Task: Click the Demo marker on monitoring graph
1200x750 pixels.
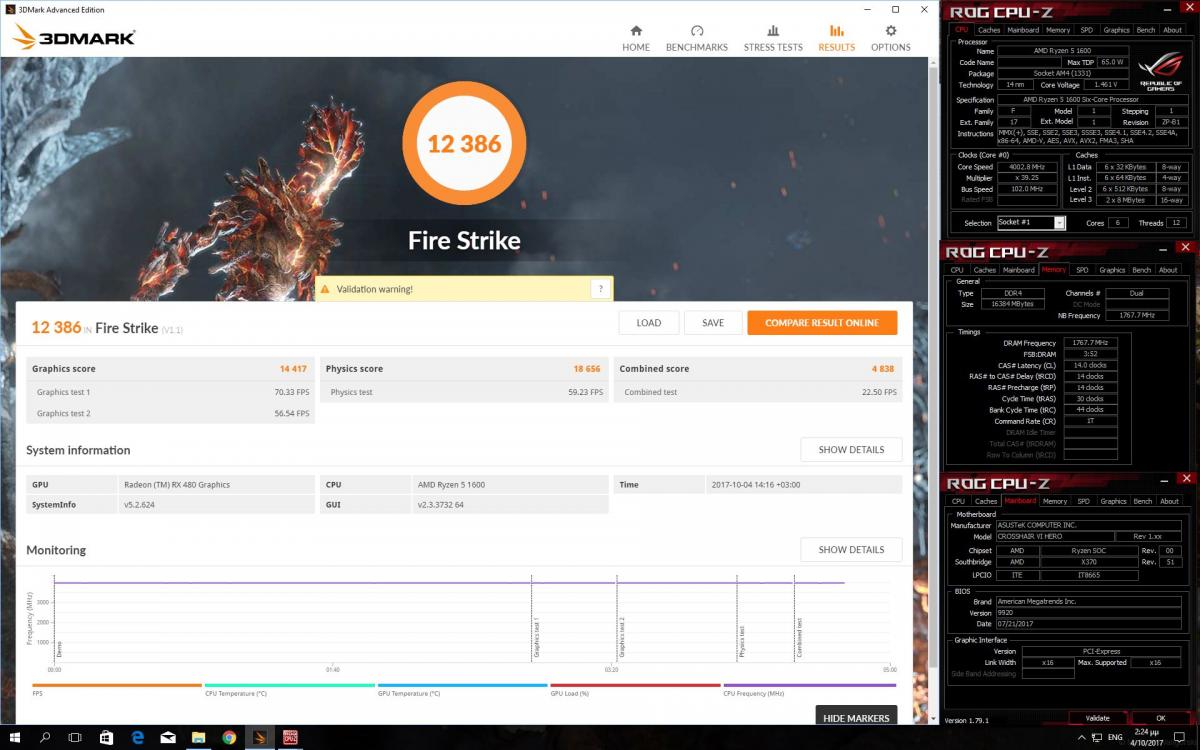Action: point(59,649)
